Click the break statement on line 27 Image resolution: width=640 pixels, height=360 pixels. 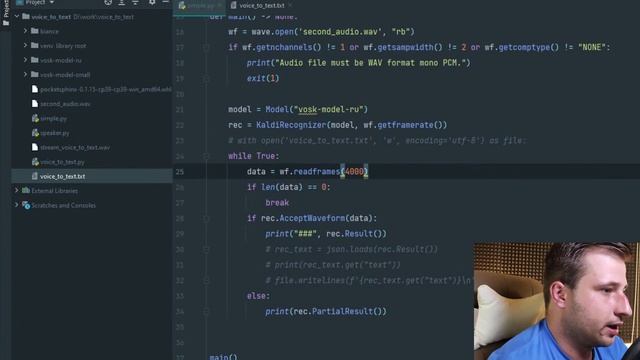click(x=277, y=203)
